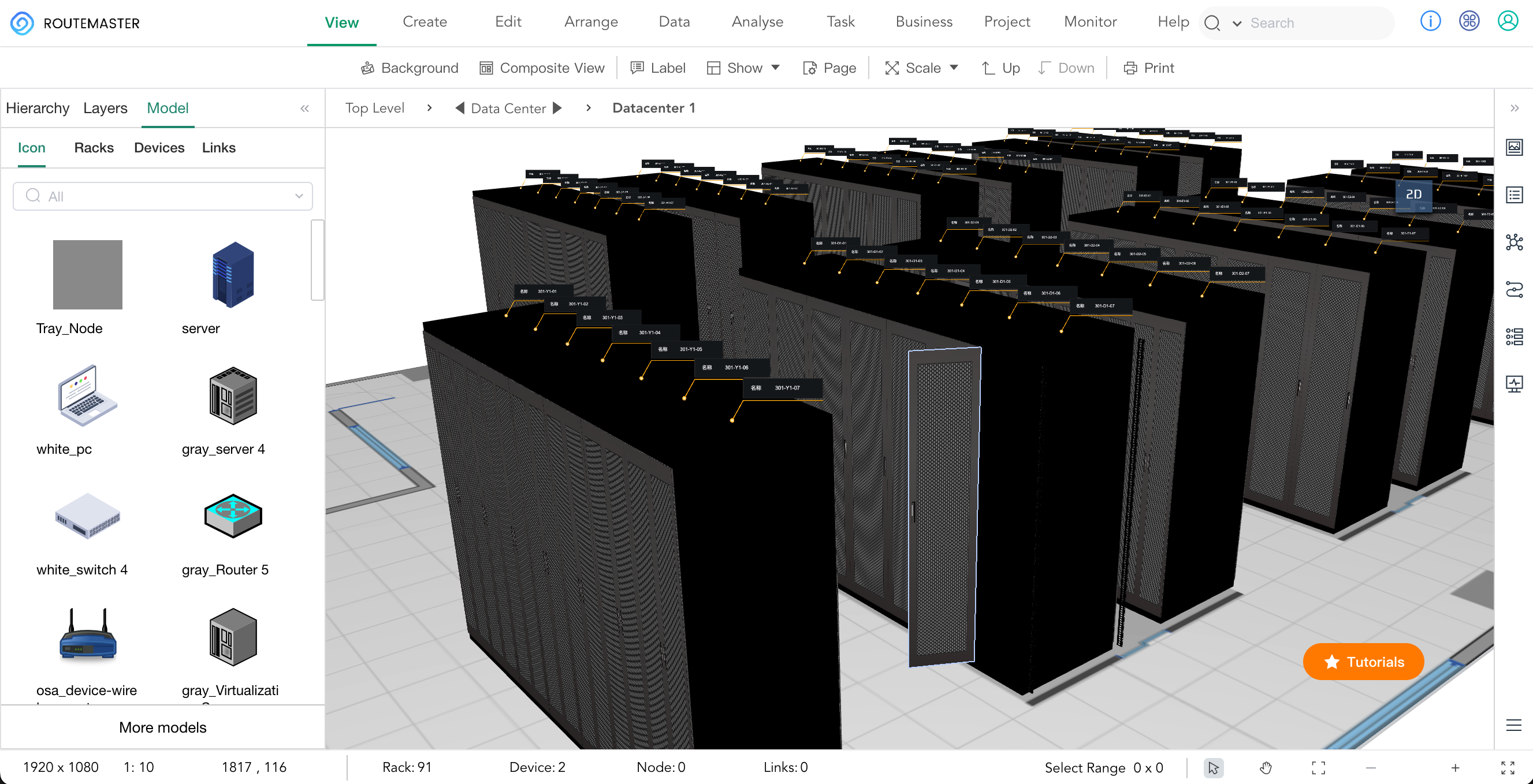This screenshot has width=1533, height=784.
Task: Open the Arrange menu
Action: [x=591, y=22]
